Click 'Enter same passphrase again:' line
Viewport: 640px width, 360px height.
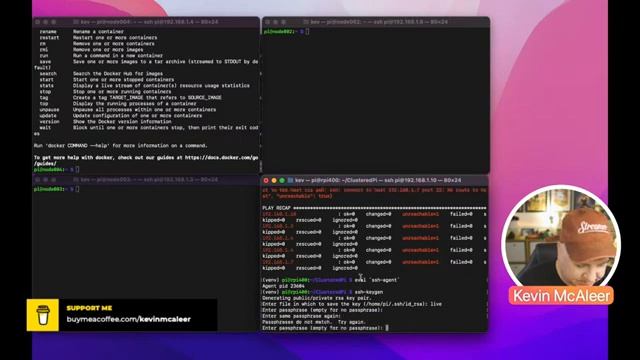[x=301, y=316]
